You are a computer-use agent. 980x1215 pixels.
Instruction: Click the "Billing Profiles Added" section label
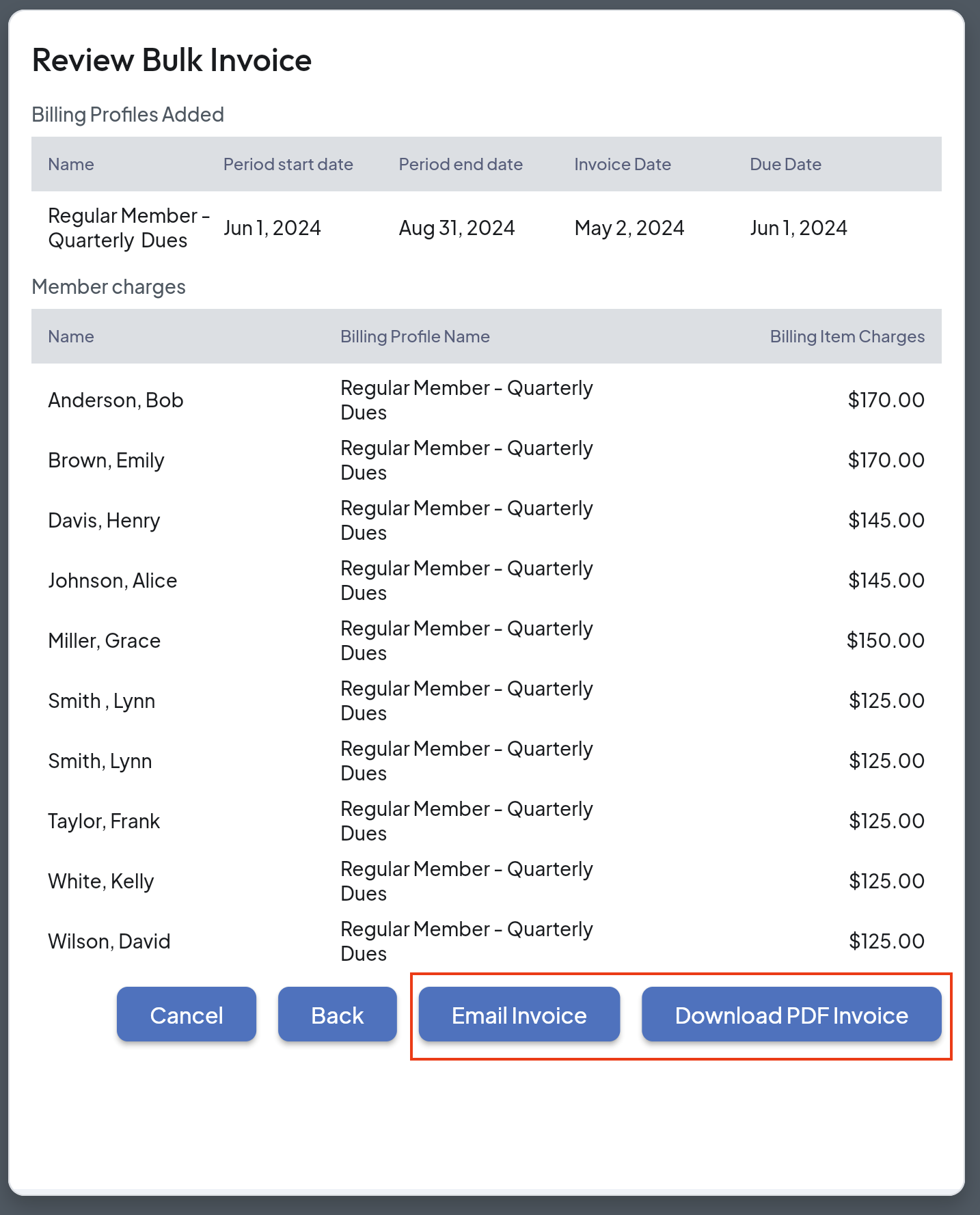(x=128, y=114)
